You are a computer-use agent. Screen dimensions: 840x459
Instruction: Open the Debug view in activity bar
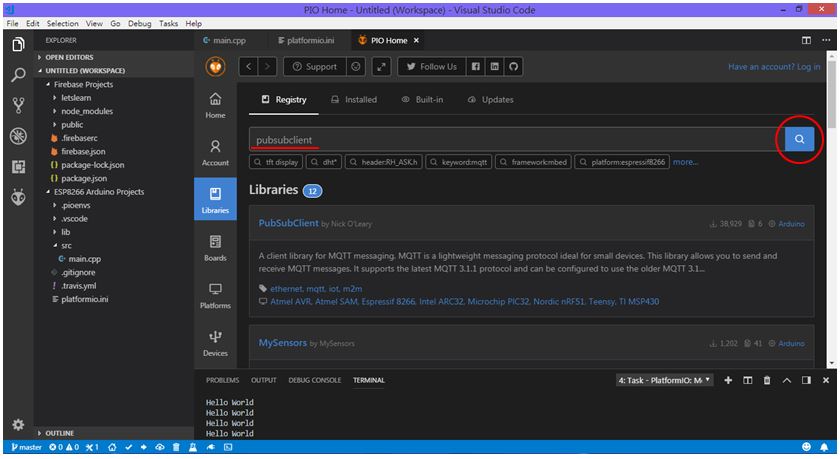click(x=18, y=136)
